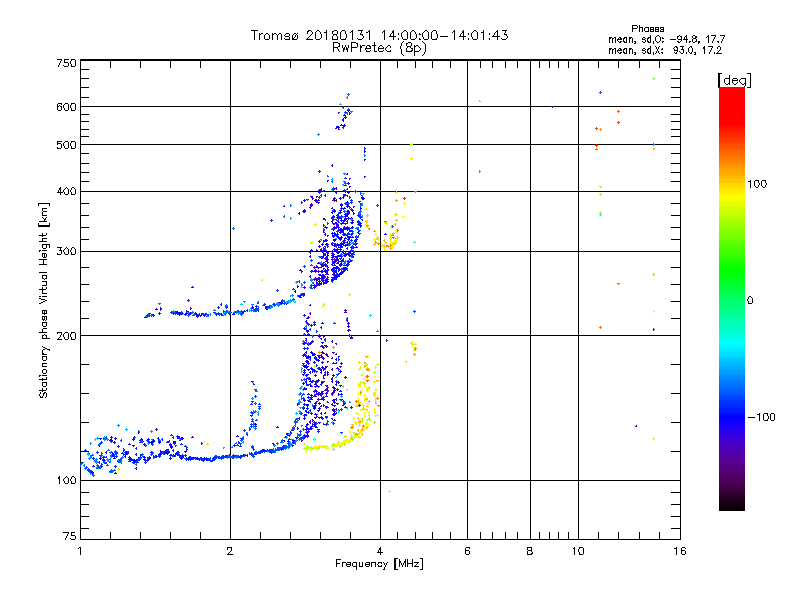Click the x-axis tick label '4'
Viewport: 800px width, 600px height.
pos(380,551)
